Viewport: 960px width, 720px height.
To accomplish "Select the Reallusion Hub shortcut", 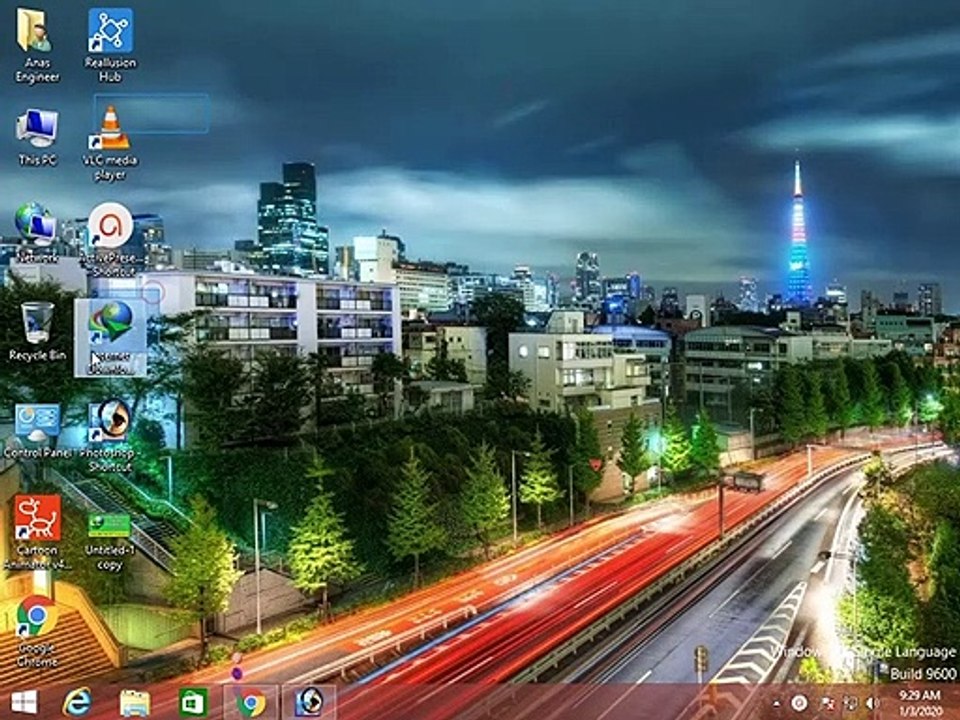I will [x=110, y=47].
